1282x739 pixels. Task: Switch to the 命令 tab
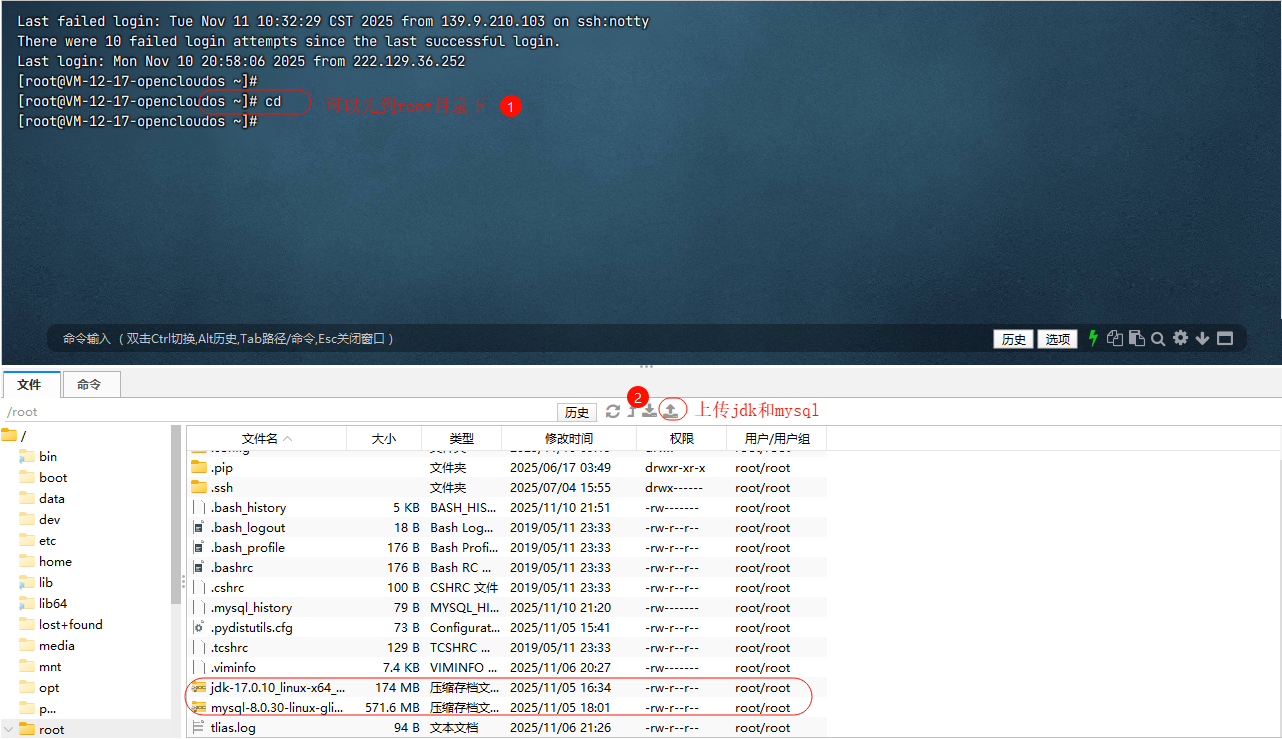coord(90,384)
